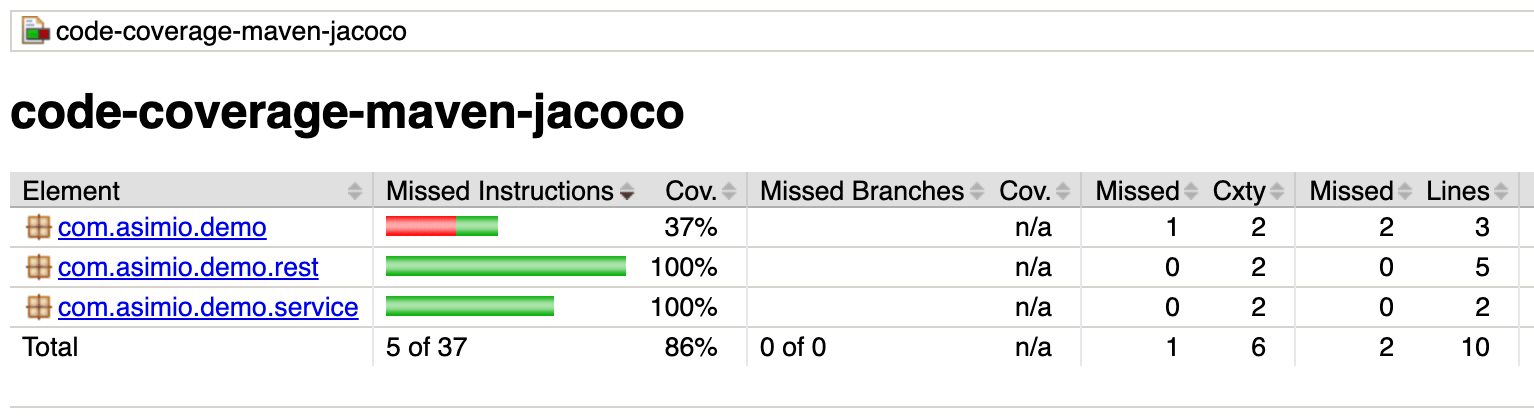Screen dimensions: 1534x420
Task: Click package icon beside com.asimio.demo
Action: pyautogui.click(x=38, y=228)
